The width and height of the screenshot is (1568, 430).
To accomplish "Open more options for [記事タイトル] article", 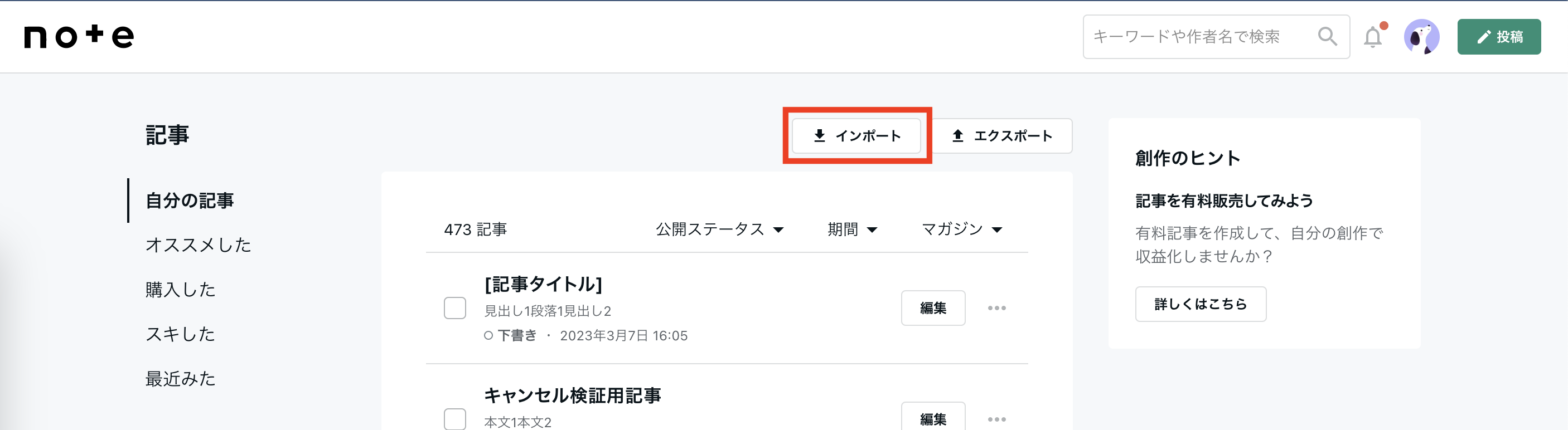I will point(996,308).
